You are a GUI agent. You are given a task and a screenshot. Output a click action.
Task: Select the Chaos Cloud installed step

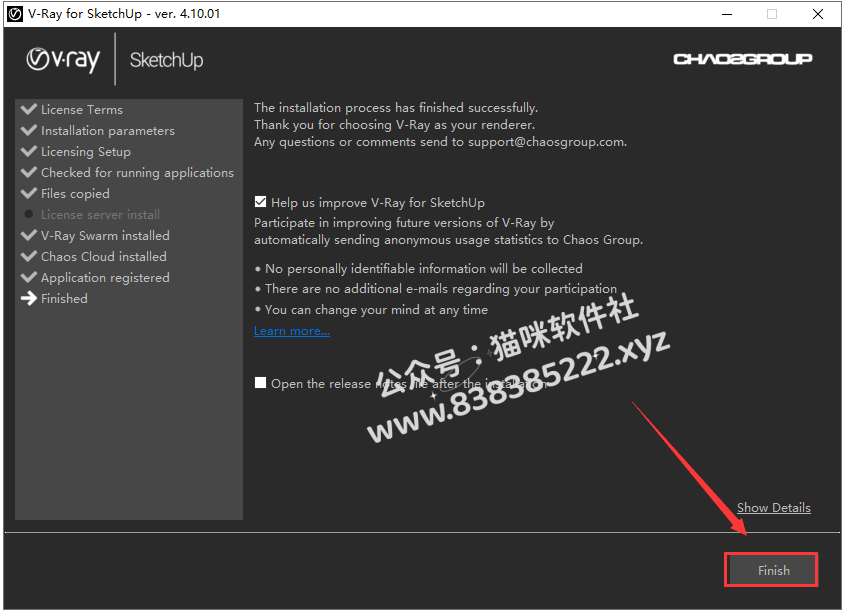click(103, 257)
